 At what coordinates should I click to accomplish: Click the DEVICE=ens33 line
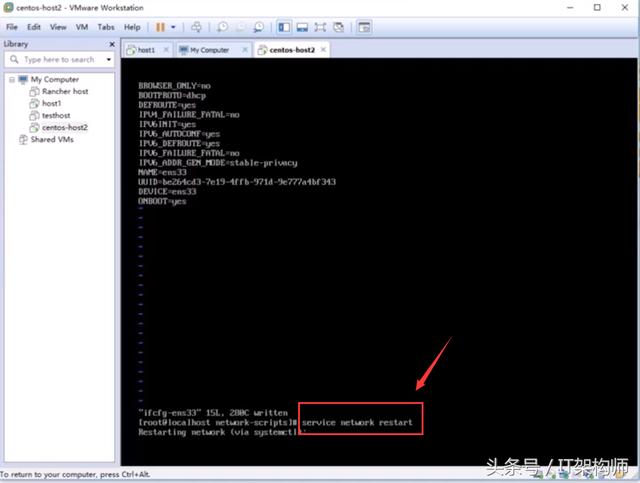click(x=167, y=192)
